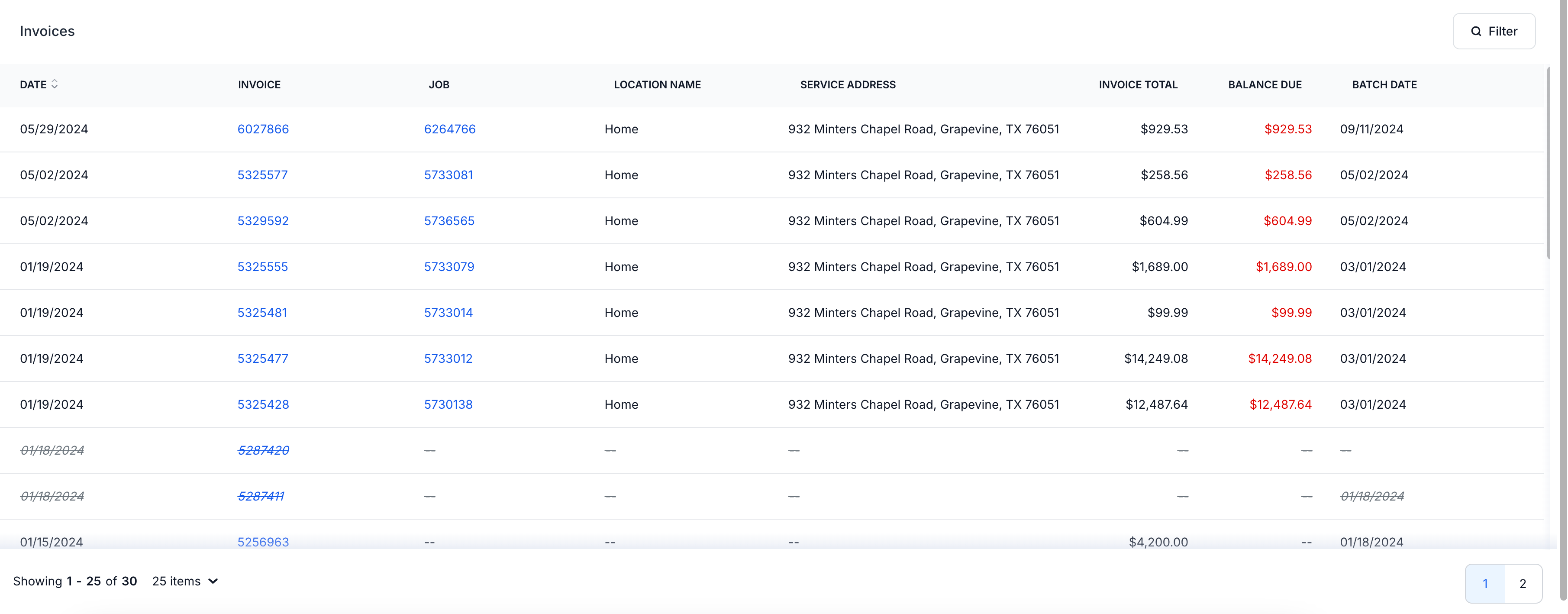
Task: Click service address of invoice 6027866 row
Action: tap(923, 129)
